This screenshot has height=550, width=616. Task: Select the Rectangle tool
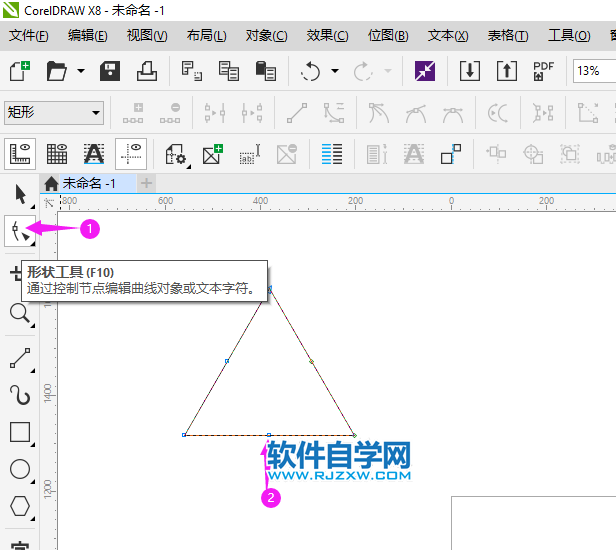coord(19,432)
